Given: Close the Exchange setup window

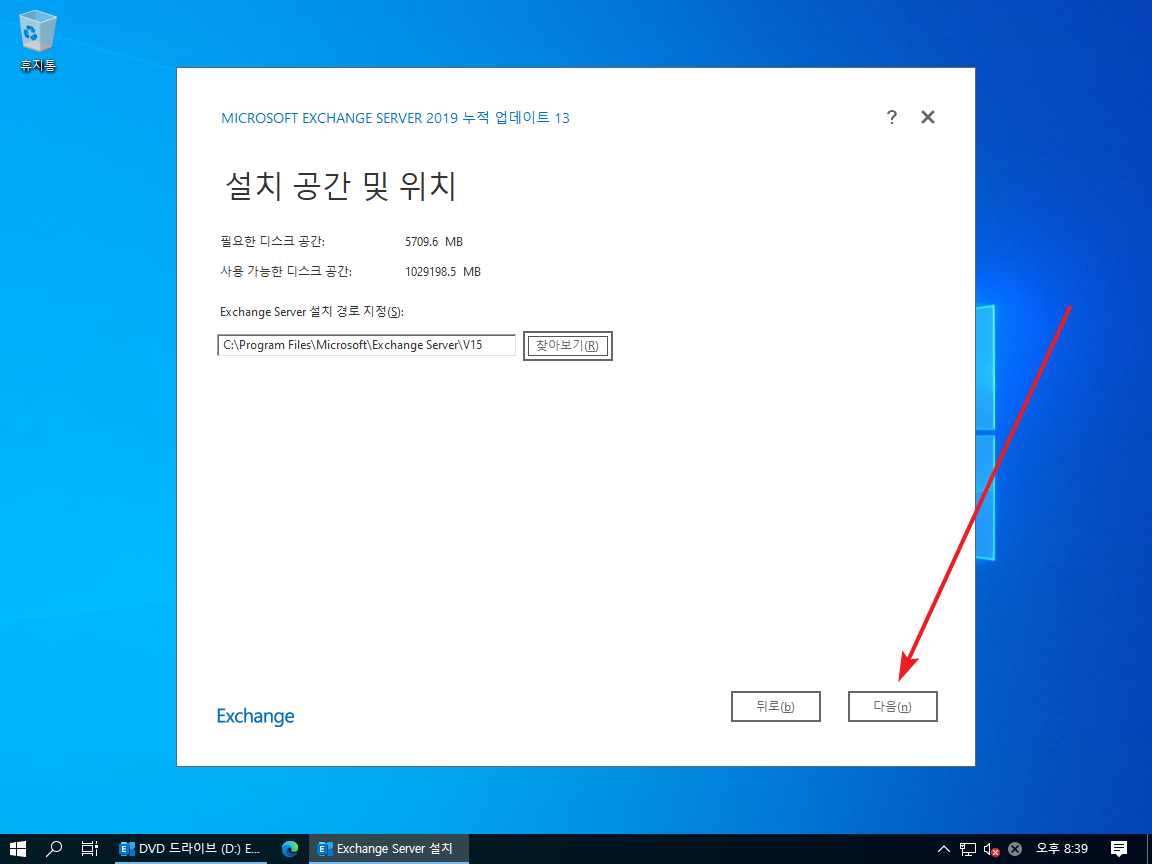Looking at the screenshot, I should 928,118.
